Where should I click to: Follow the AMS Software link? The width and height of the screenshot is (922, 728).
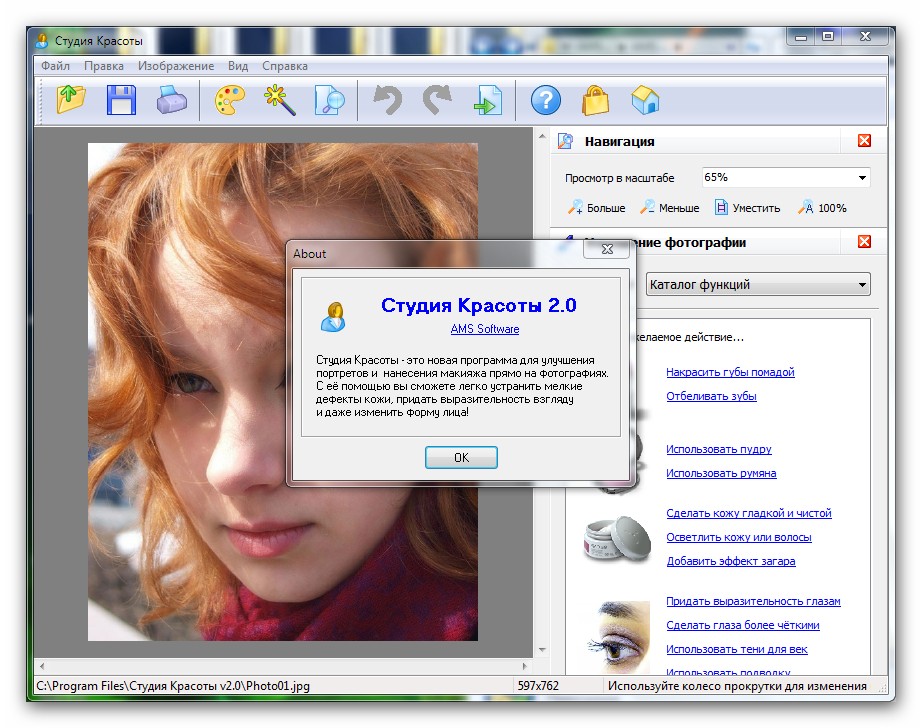click(x=485, y=329)
